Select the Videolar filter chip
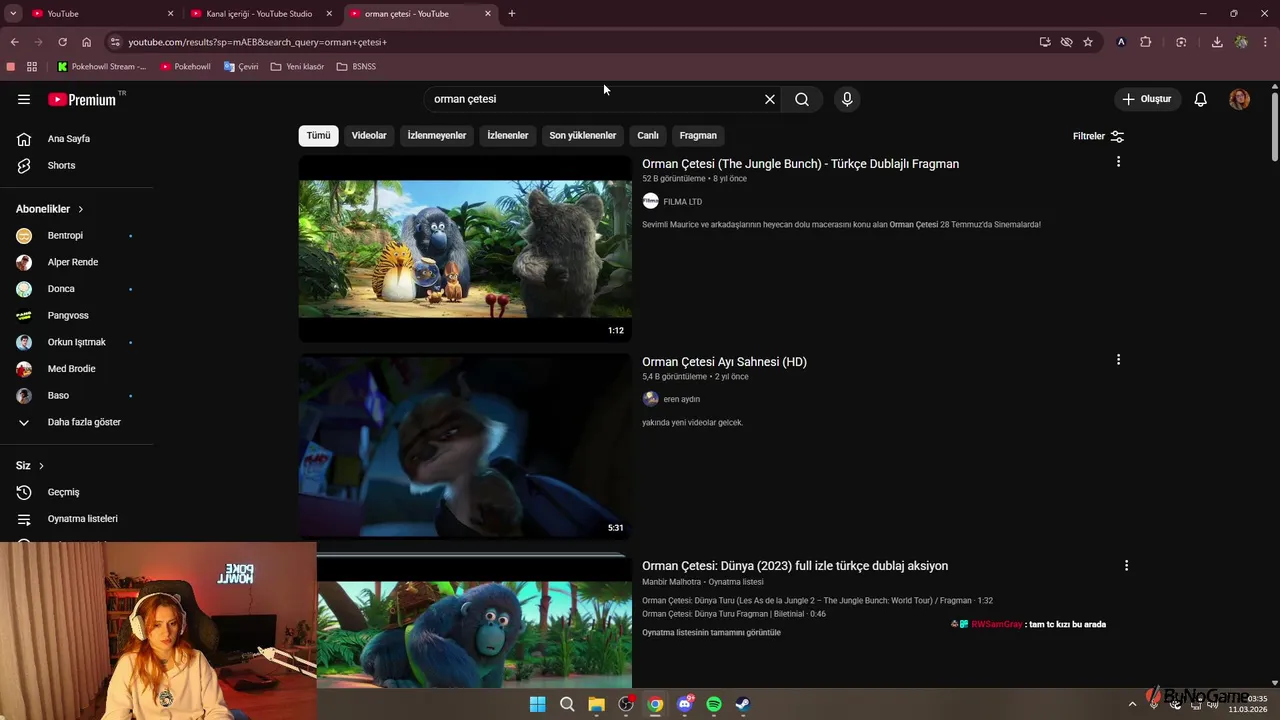The height and width of the screenshot is (720, 1280). pyautogui.click(x=369, y=135)
